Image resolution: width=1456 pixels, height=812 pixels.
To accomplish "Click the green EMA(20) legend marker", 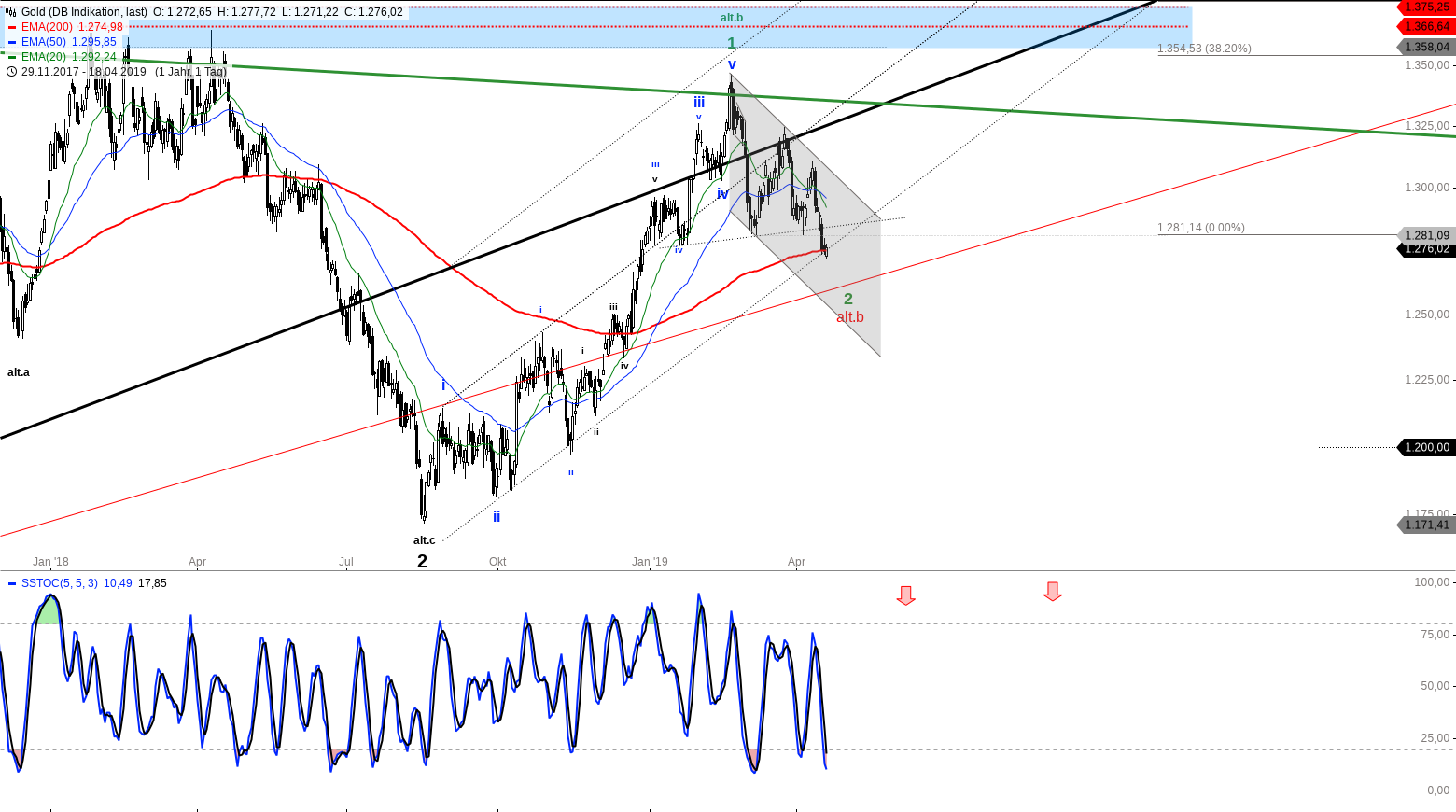I will (x=12, y=57).
